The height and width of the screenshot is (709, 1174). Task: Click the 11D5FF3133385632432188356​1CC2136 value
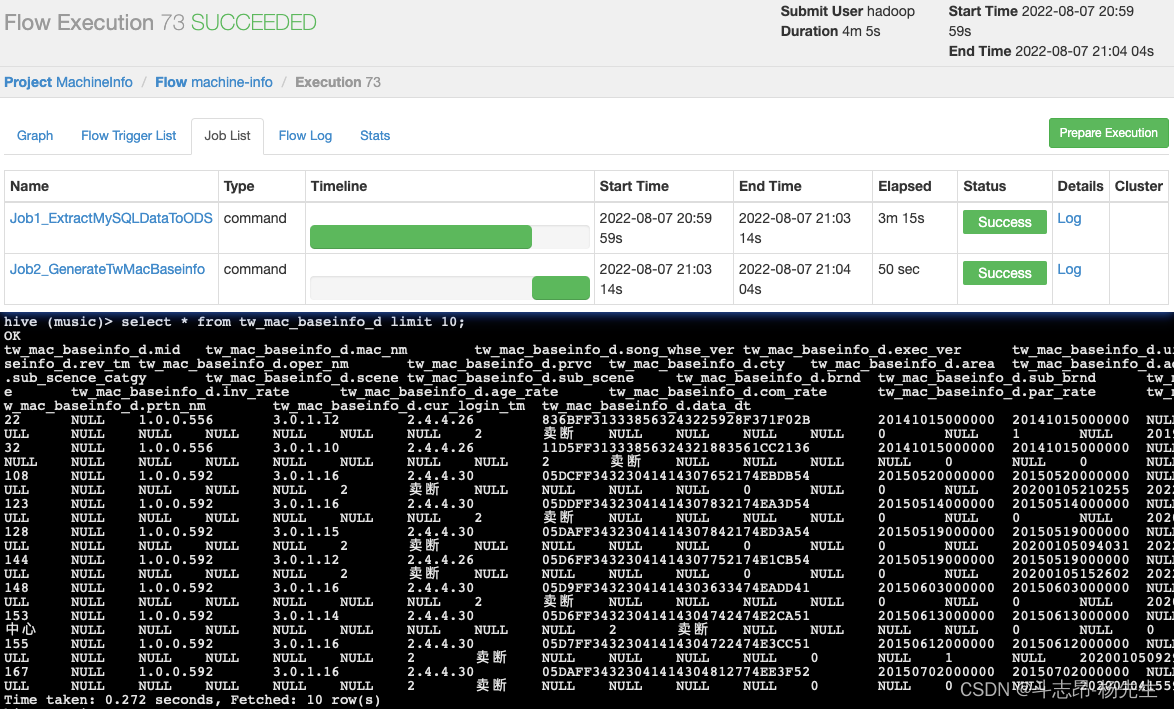pyautogui.click(x=676, y=448)
